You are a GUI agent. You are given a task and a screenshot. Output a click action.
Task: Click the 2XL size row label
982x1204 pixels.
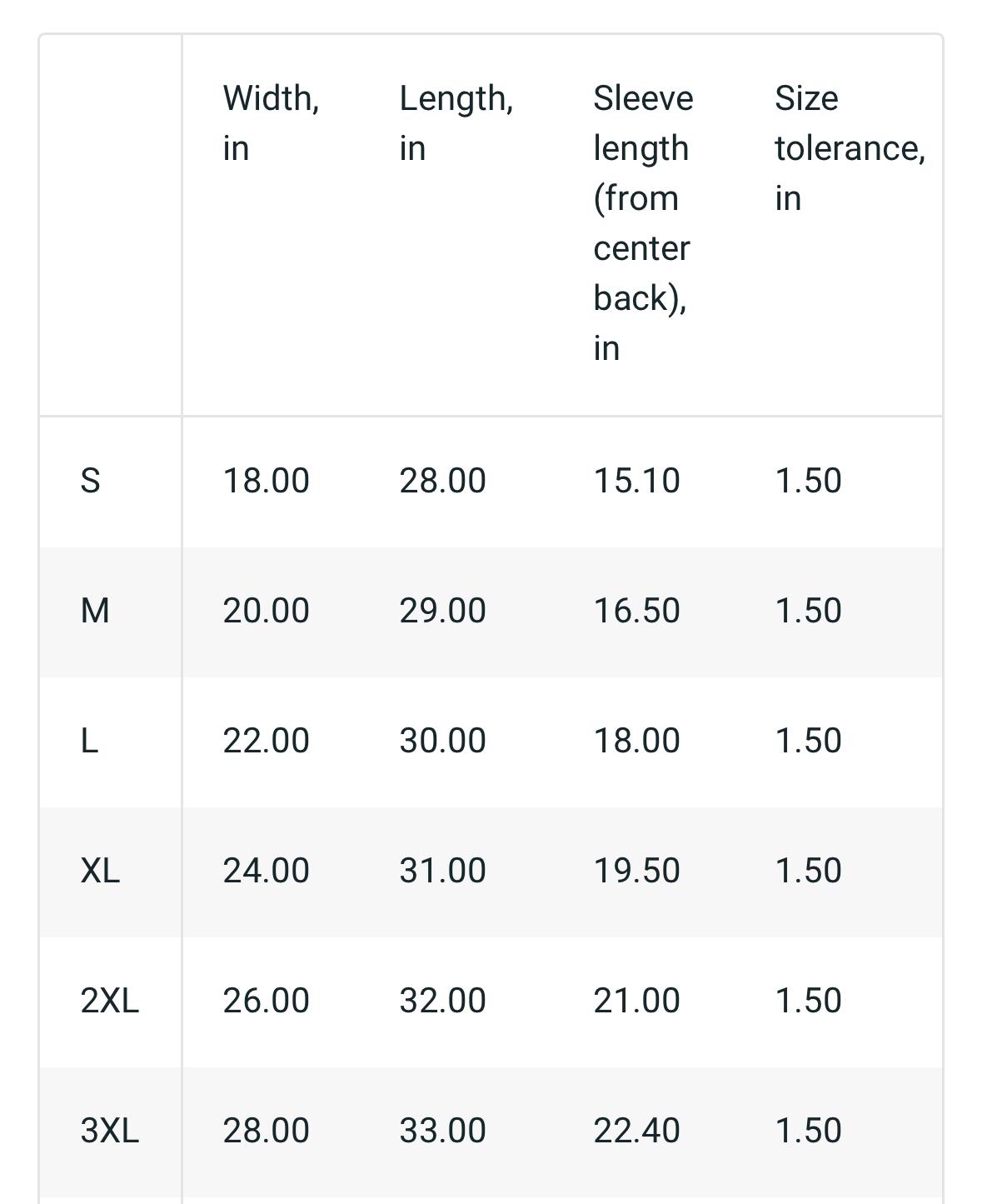(x=109, y=1001)
